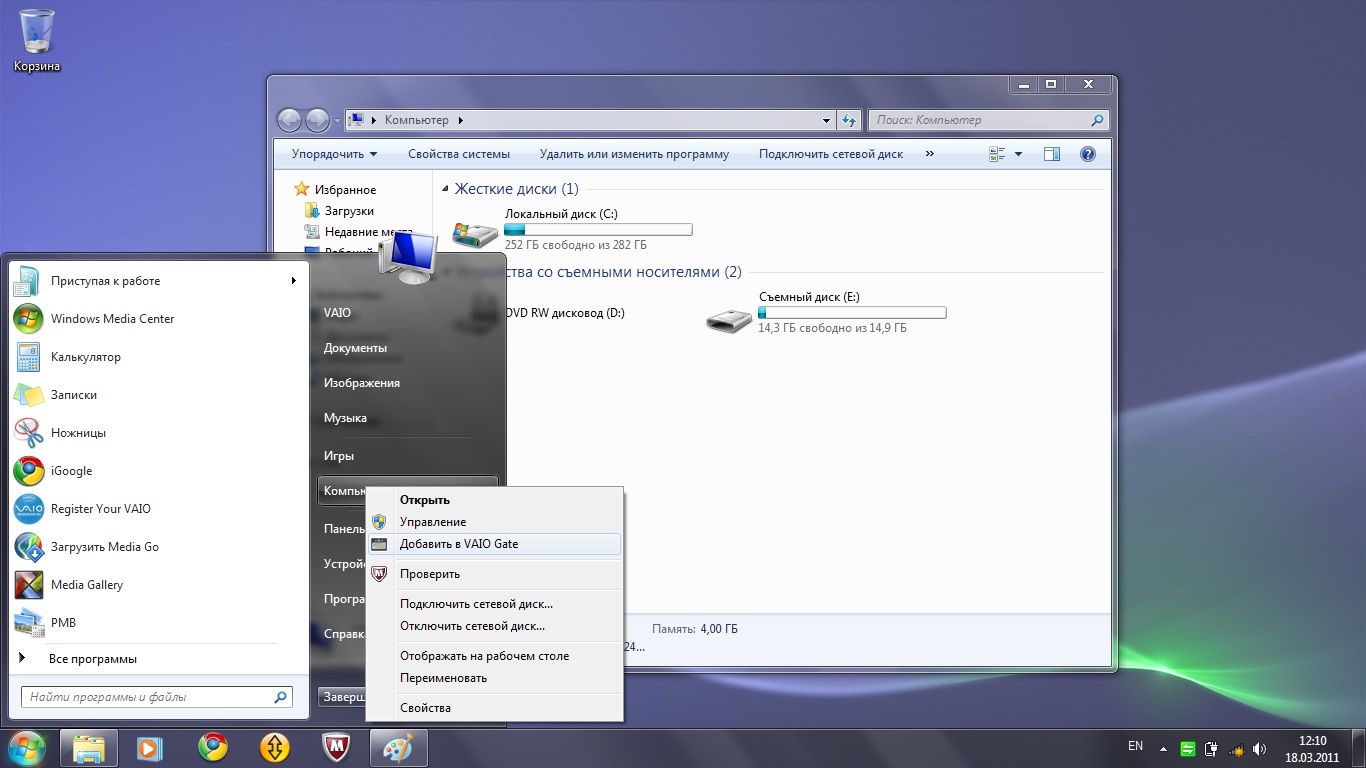The height and width of the screenshot is (768, 1366).
Task: Show more toolbar commands chevron
Action: coord(930,154)
